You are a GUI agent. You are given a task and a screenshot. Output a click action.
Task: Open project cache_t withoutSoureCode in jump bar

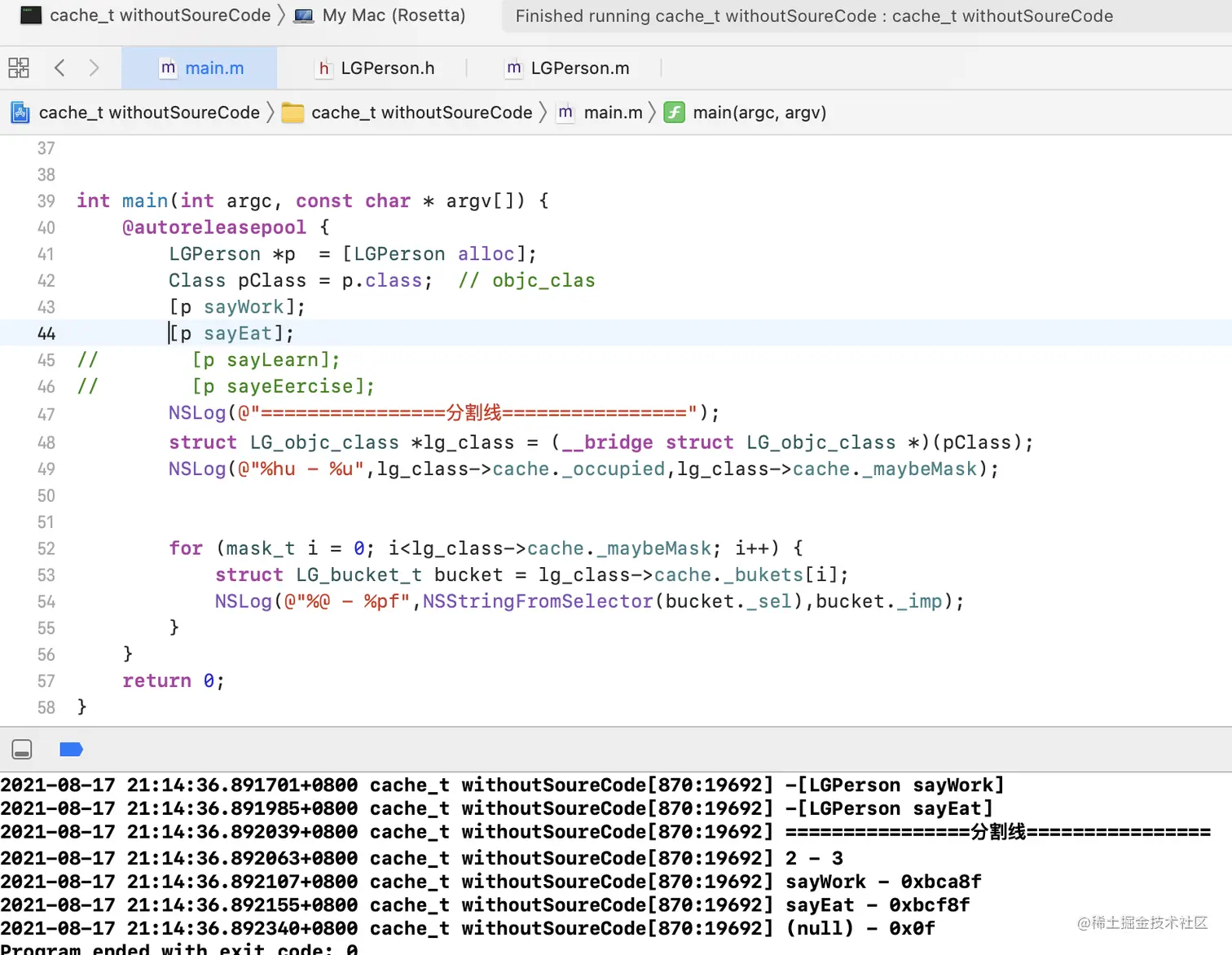coord(149,112)
